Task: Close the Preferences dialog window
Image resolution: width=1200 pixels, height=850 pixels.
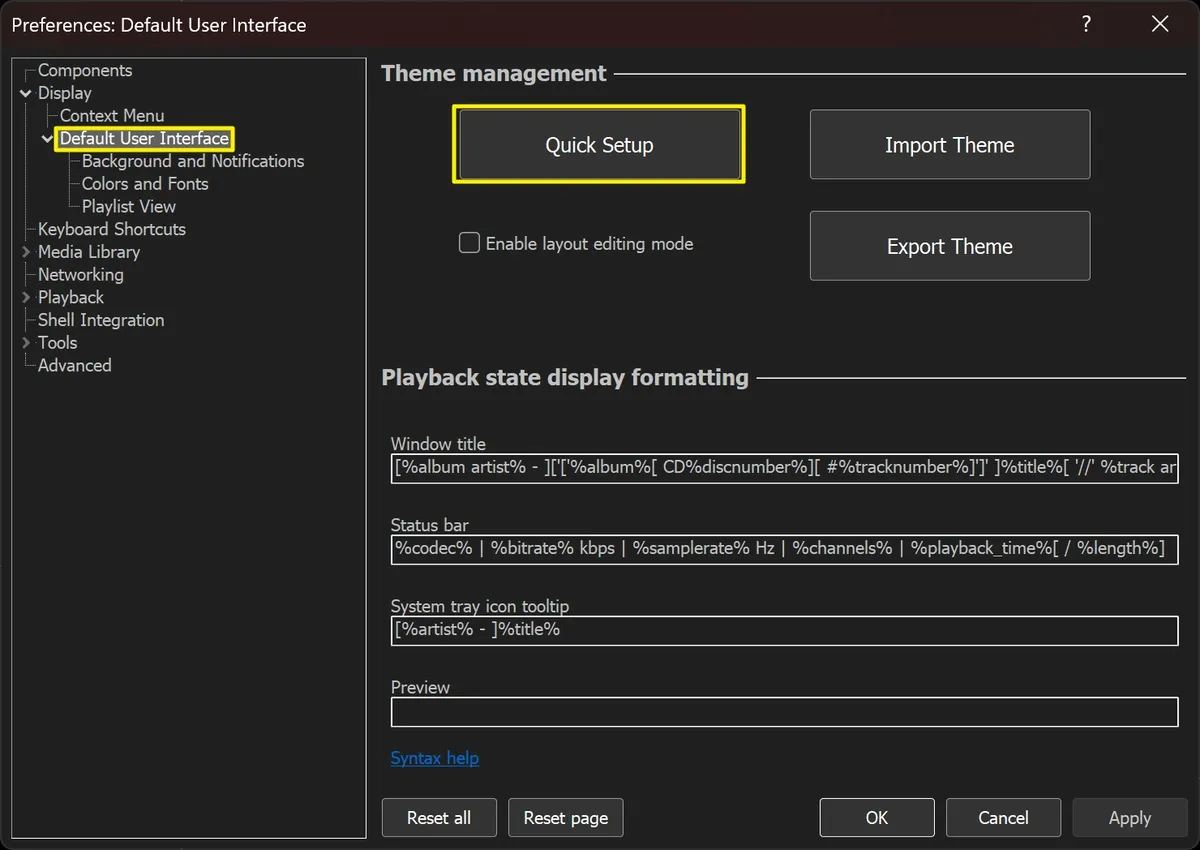Action: [x=1160, y=24]
